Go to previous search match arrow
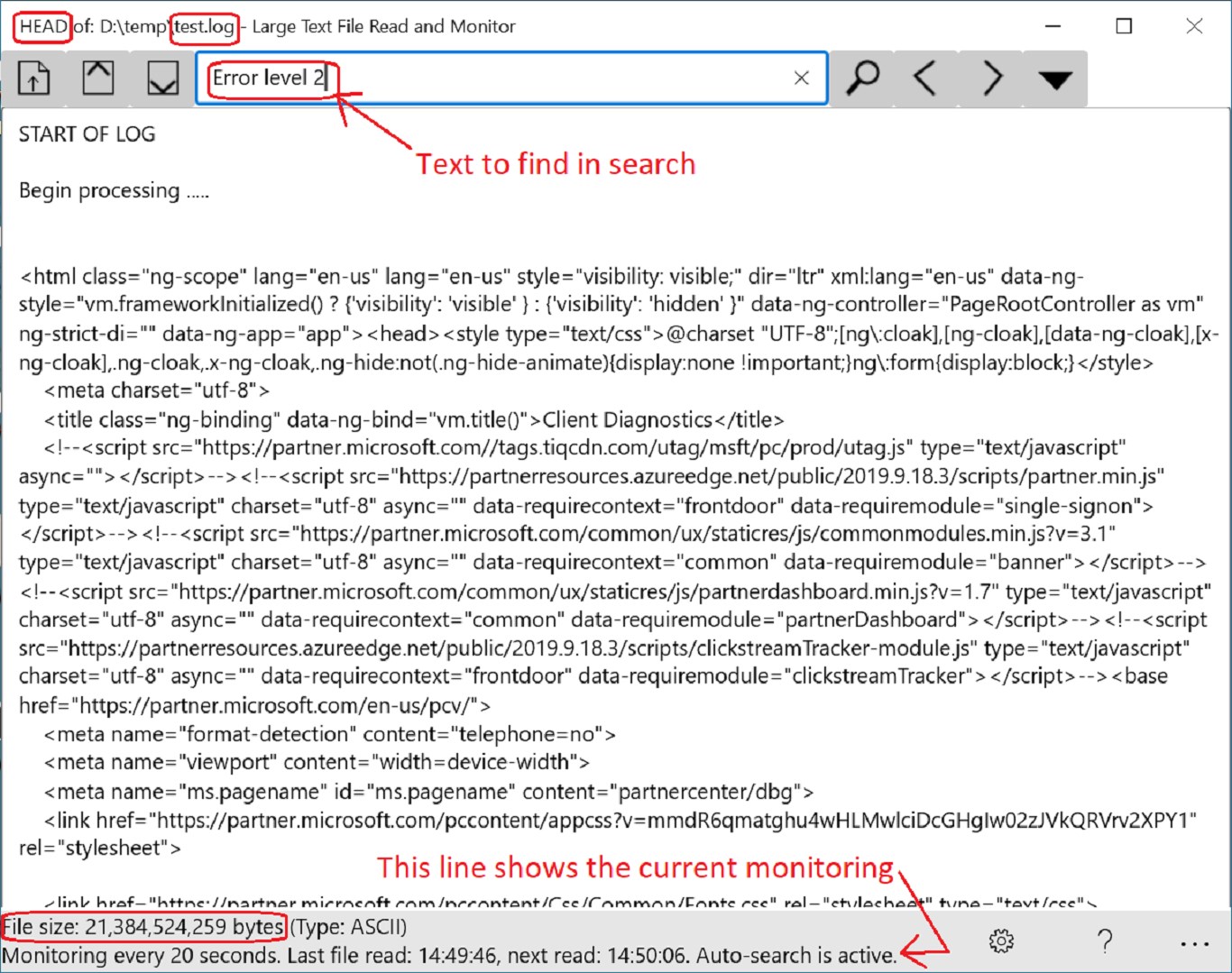Screen dimensions: 1232x973 click(925, 78)
